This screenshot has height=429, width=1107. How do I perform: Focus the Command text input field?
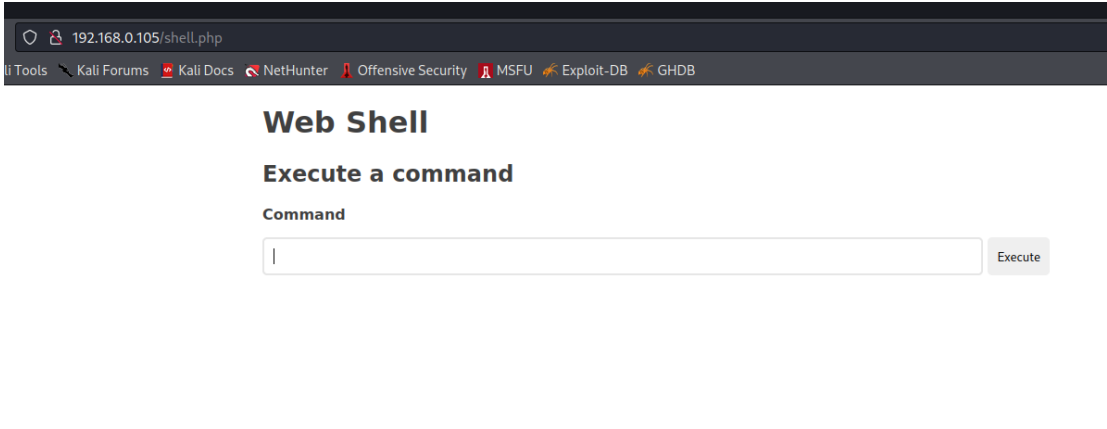click(x=622, y=256)
